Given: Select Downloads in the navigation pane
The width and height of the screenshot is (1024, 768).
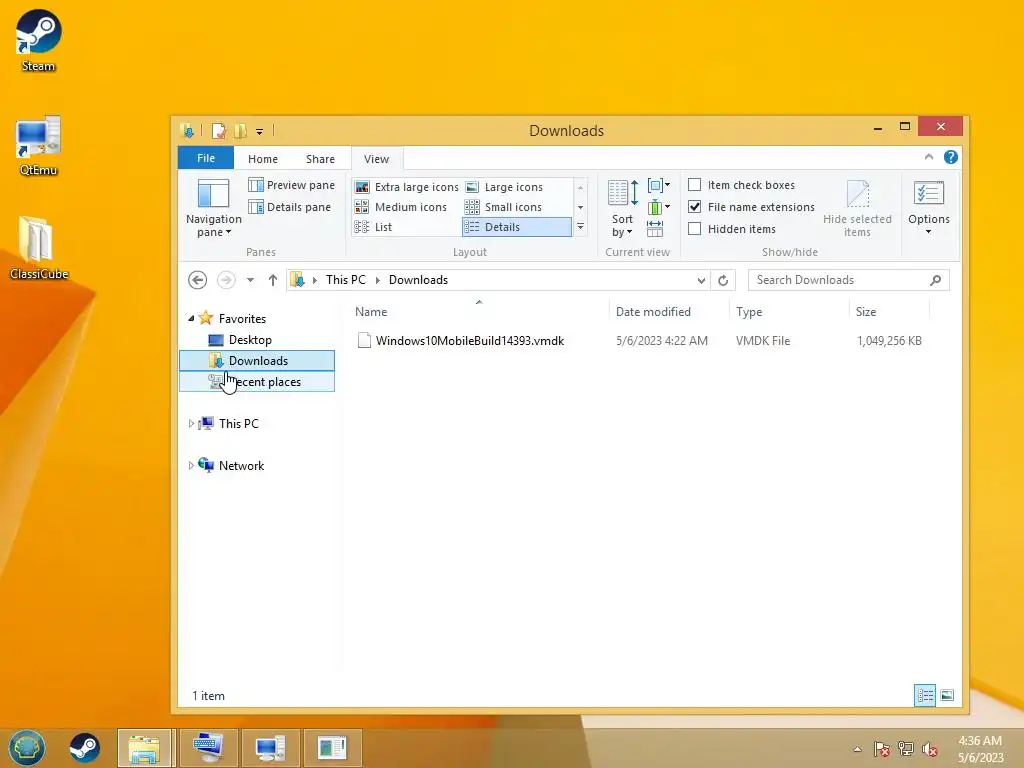Looking at the screenshot, I should 257,360.
